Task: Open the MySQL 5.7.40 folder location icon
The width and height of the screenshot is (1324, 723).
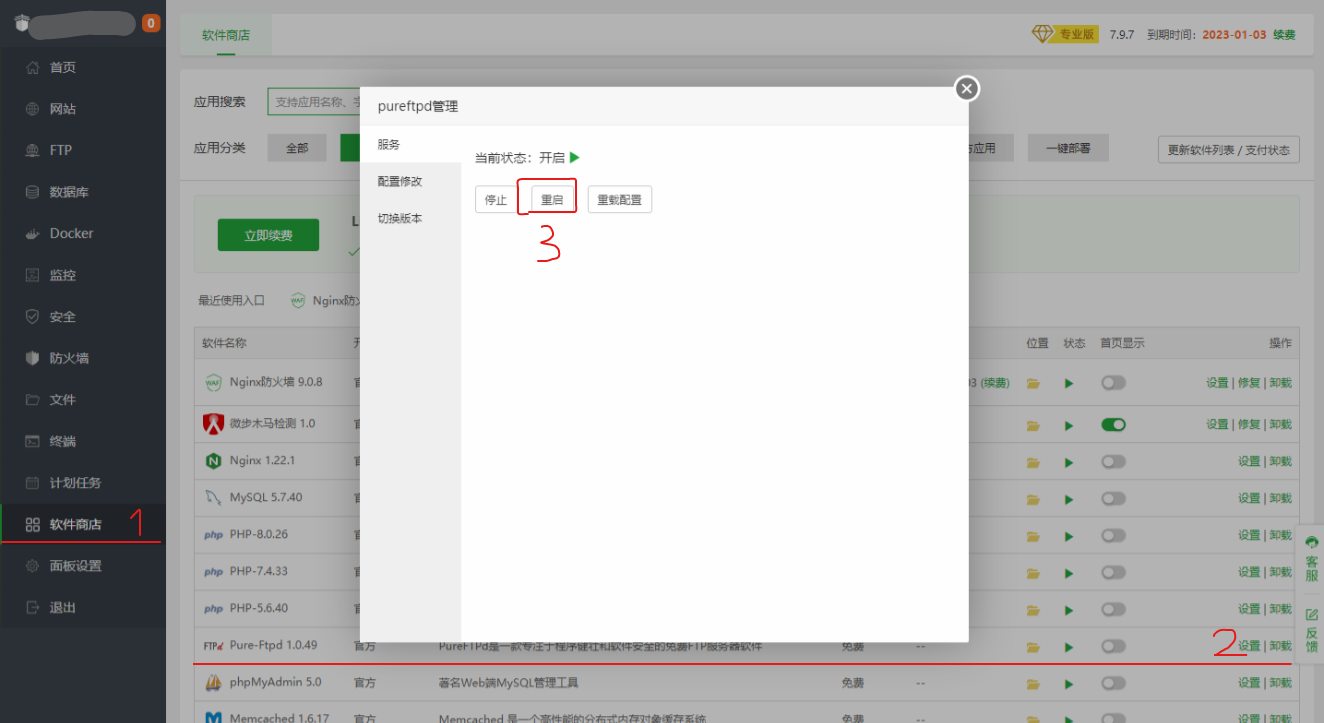Action: pyautogui.click(x=1033, y=499)
